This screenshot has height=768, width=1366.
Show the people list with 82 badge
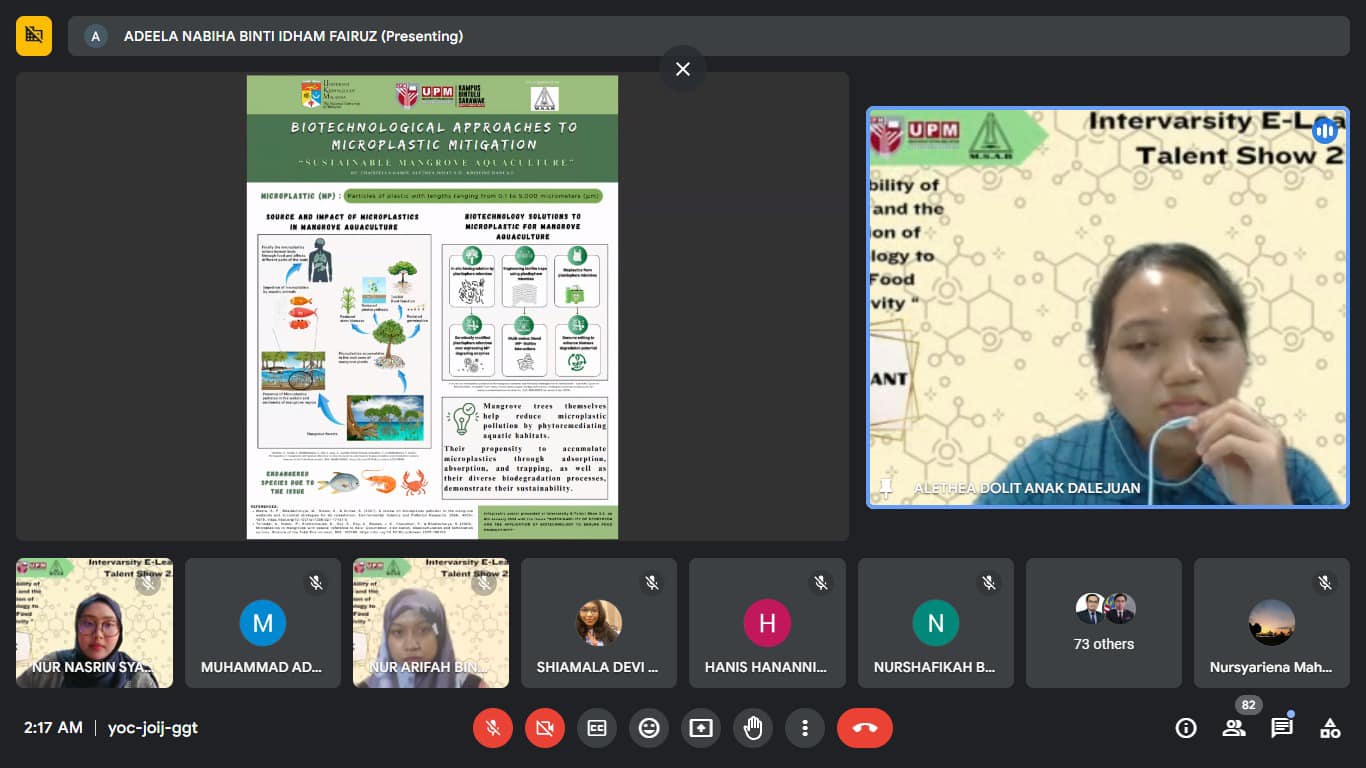pyautogui.click(x=1234, y=728)
